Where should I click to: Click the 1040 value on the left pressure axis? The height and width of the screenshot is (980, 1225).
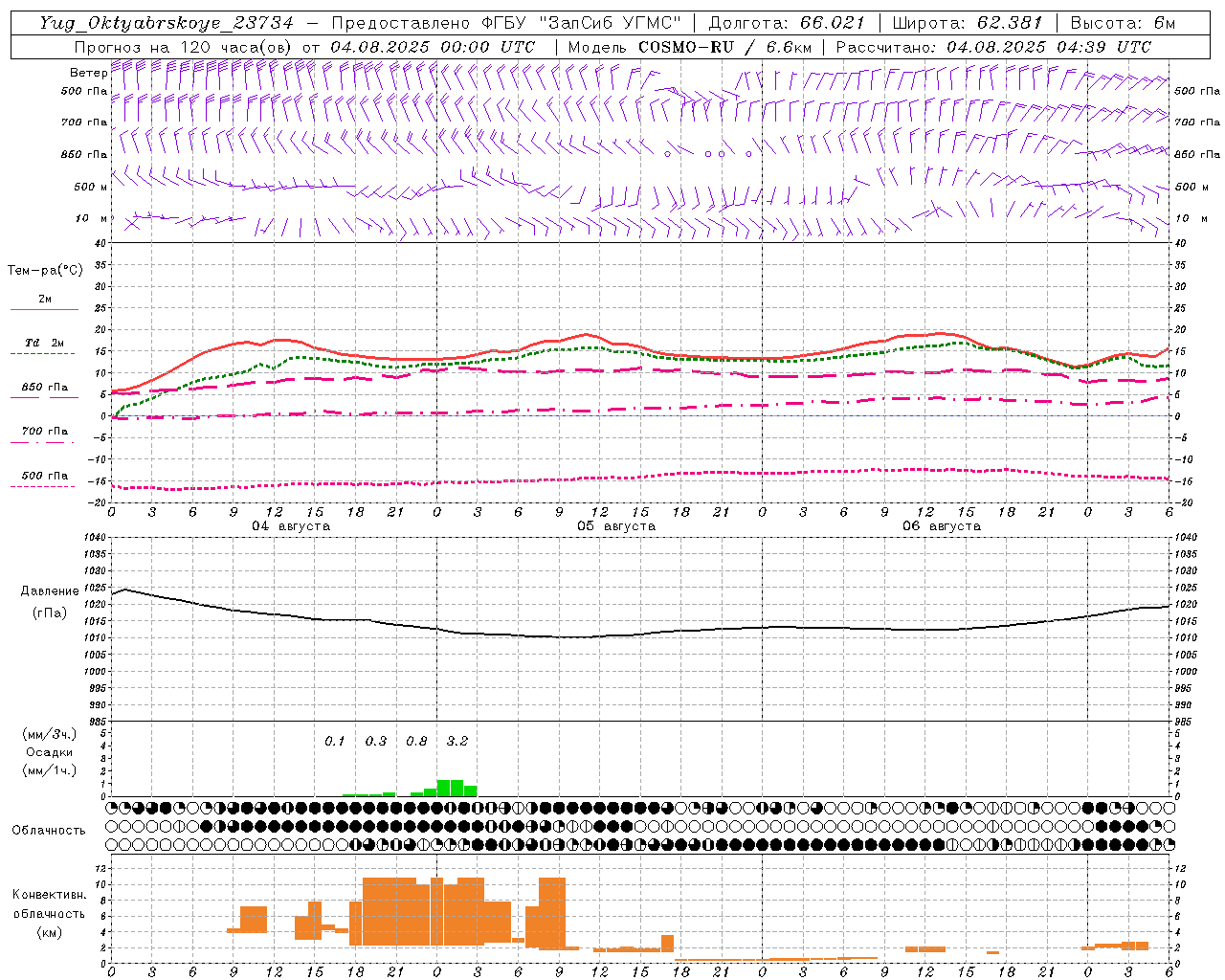[94, 537]
